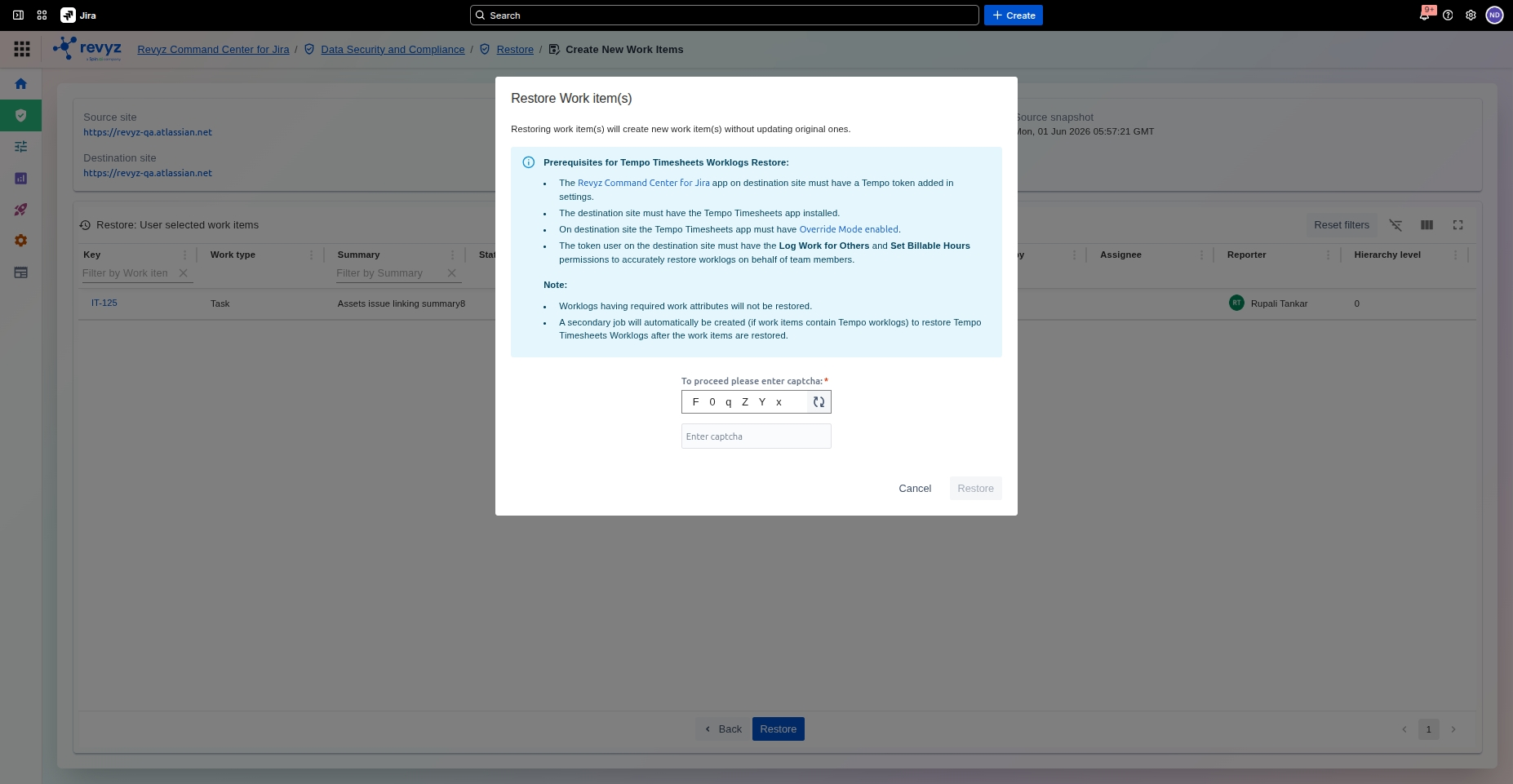Open the Override Mode enabled link

[x=849, y=229]
